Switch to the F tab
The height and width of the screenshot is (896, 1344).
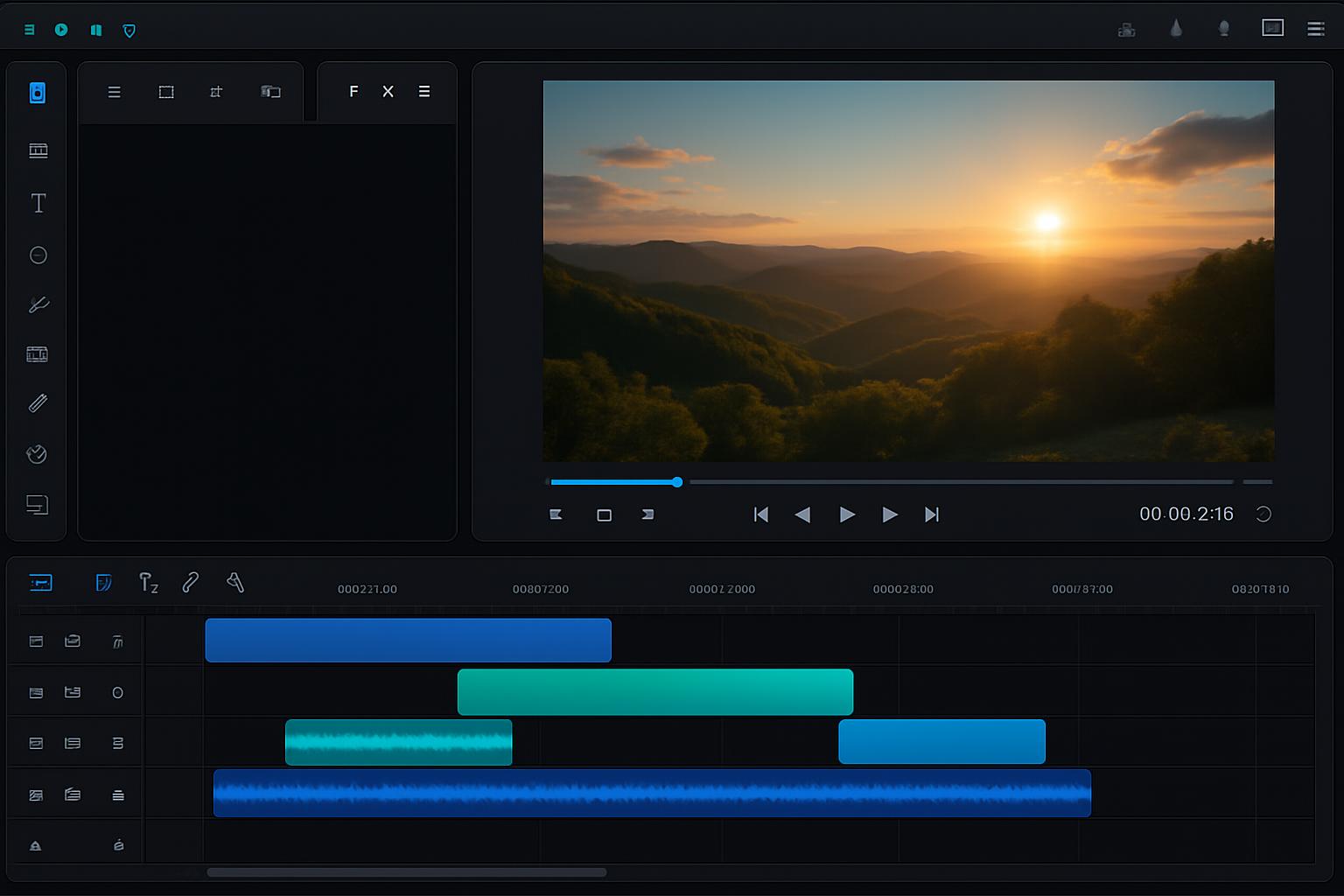[353, 92]
